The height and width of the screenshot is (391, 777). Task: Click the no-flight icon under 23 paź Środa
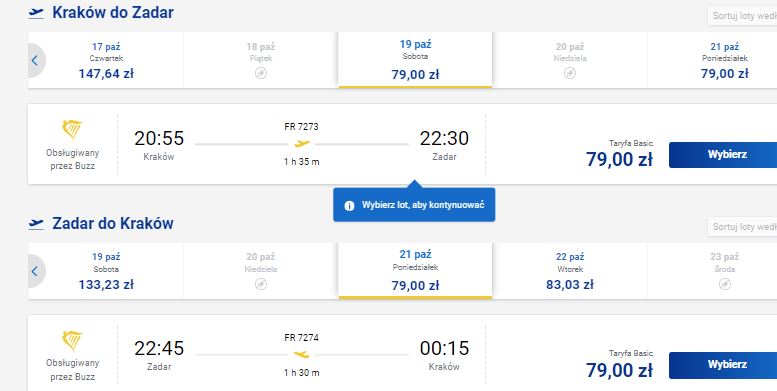pos(724,284)
